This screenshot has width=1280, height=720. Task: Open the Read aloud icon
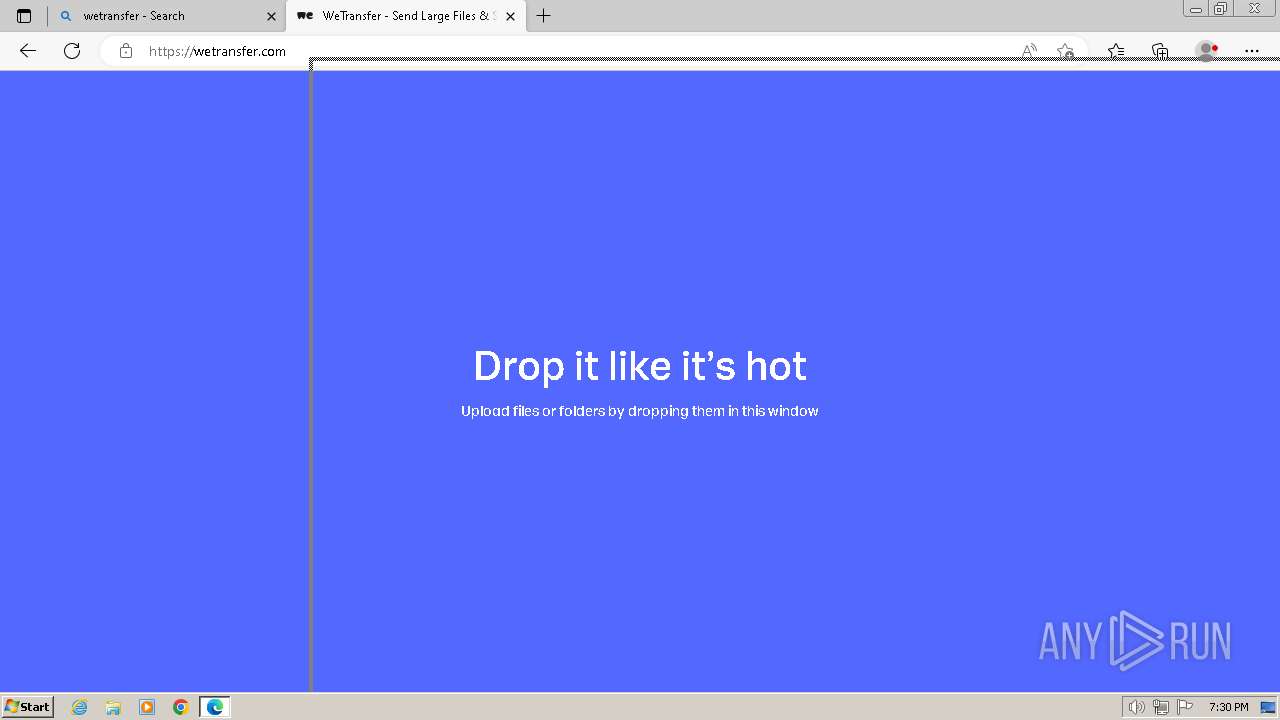click(1029, 51)
